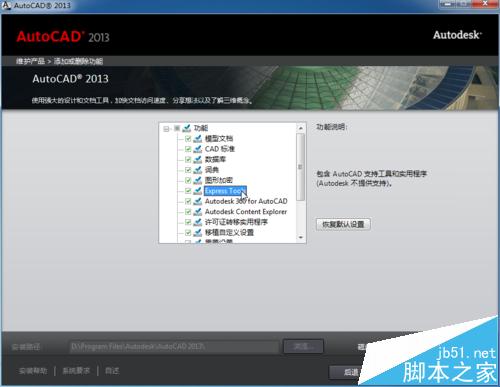Click feature icon beside 模型文档
500x387 pixels.
pos(198,139)
